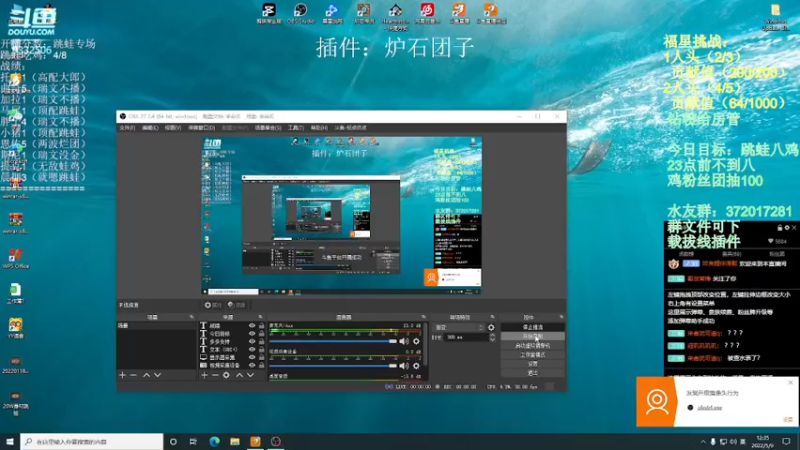Open the 停靠窗口(D) menu in OBS

[x=202, y=128]
